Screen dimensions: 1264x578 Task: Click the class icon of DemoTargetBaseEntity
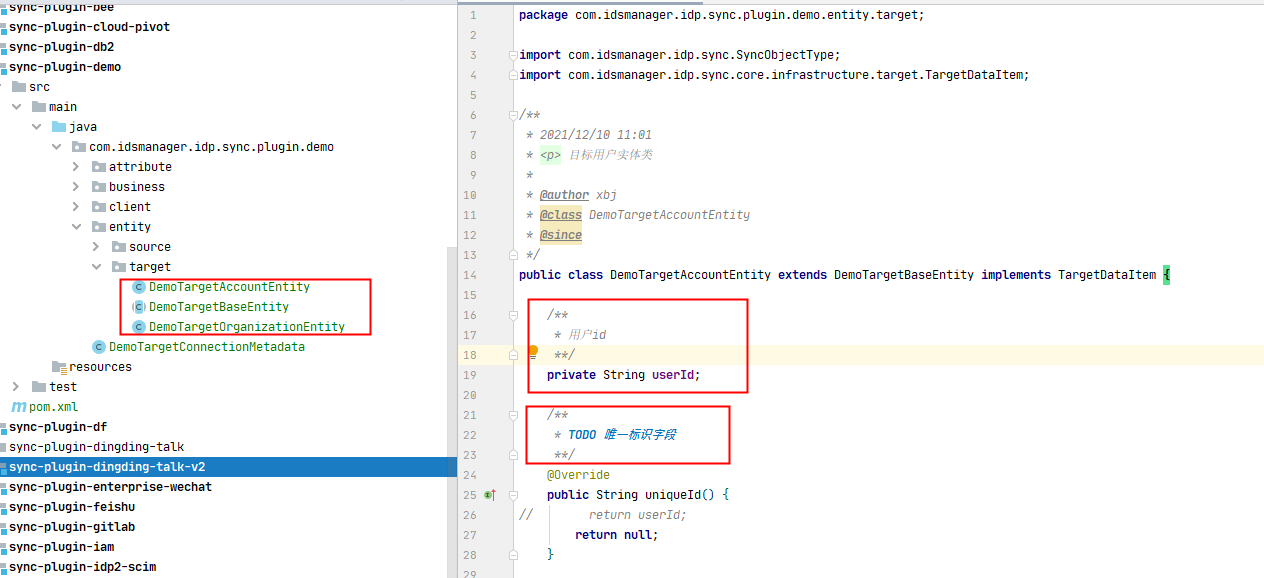(x=138, y=307)
